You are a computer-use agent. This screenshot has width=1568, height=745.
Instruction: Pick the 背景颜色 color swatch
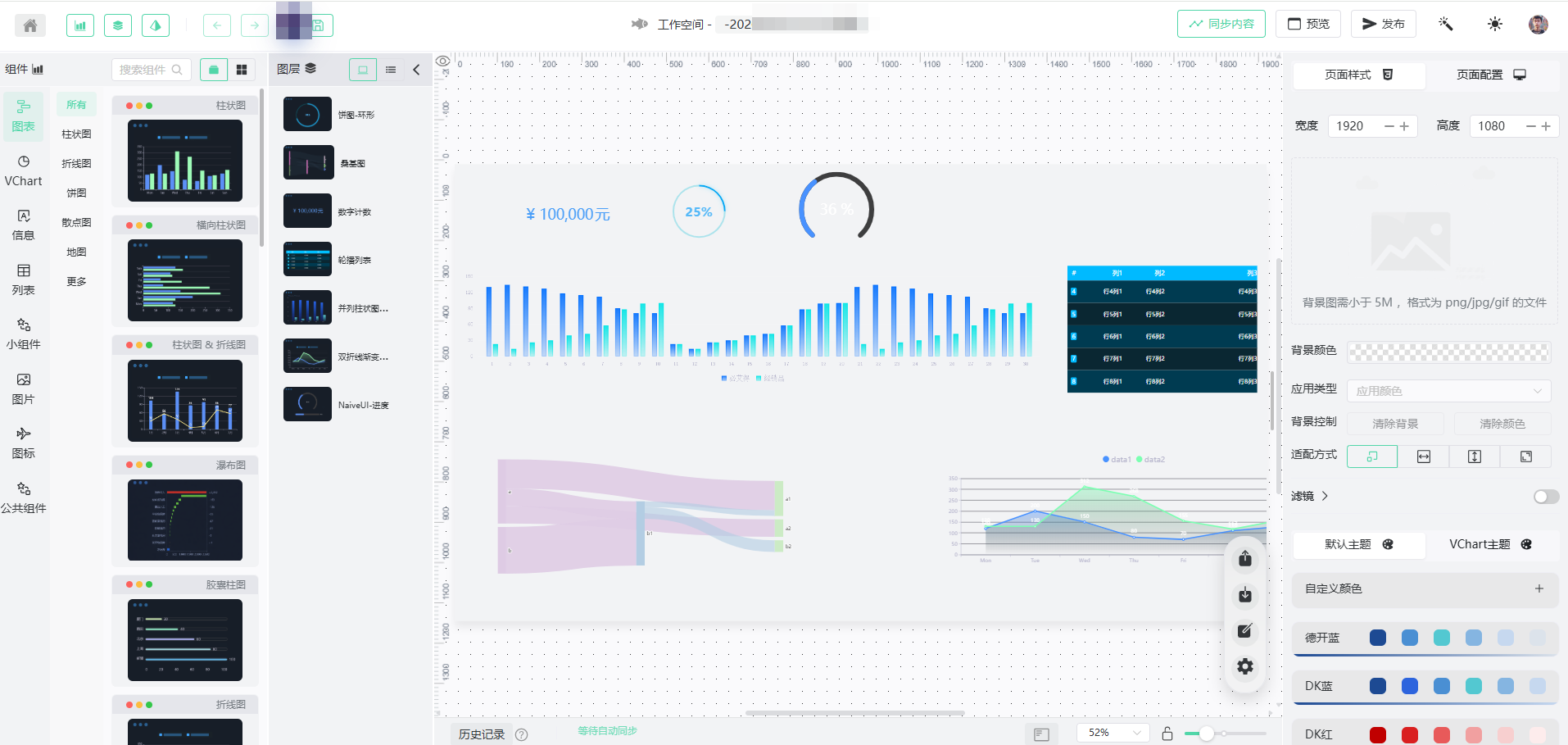pos(1448,352)
